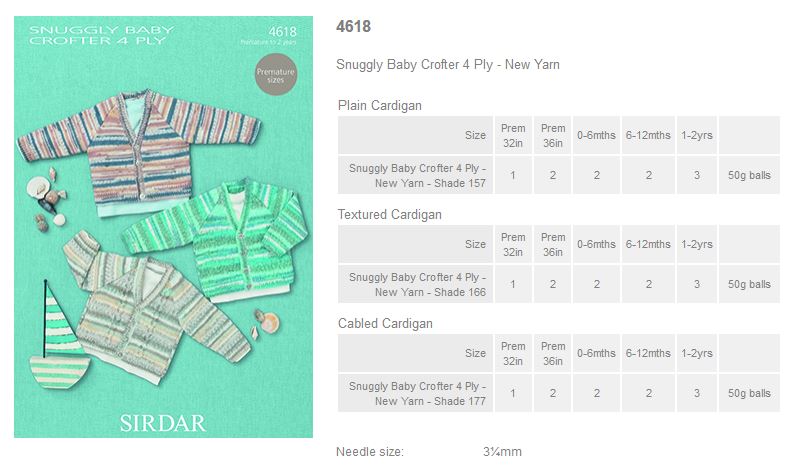Viewport: 797px width, 468px height.
Task: Click '6-12mths' header in Cabled Cardigan table
Action: (648, 353)
